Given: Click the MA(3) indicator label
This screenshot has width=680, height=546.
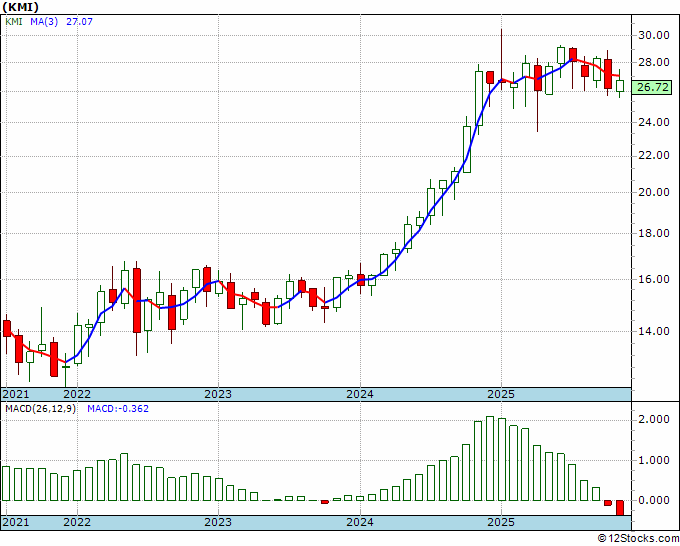Looking at the screenshot, I should pyautogui.click(x=44, y=21).
